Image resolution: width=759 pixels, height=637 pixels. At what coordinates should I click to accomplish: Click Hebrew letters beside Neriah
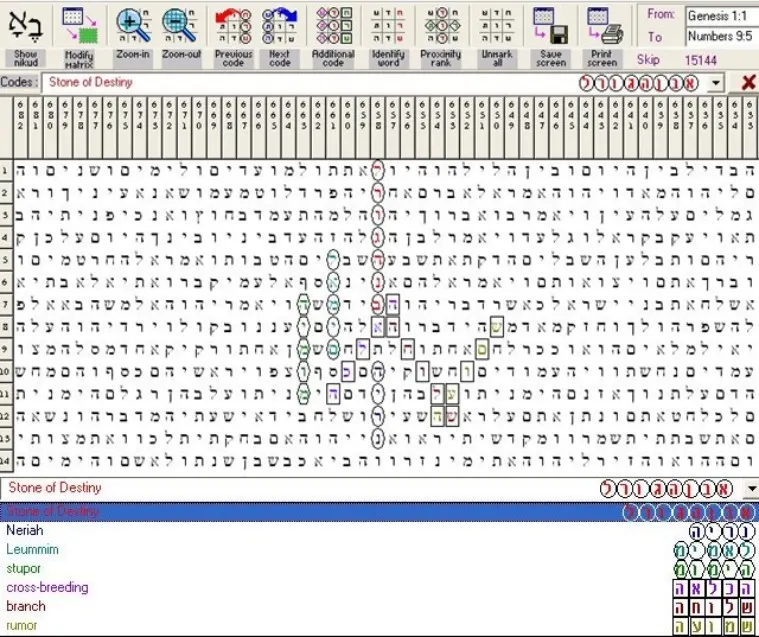coord(722,531)
